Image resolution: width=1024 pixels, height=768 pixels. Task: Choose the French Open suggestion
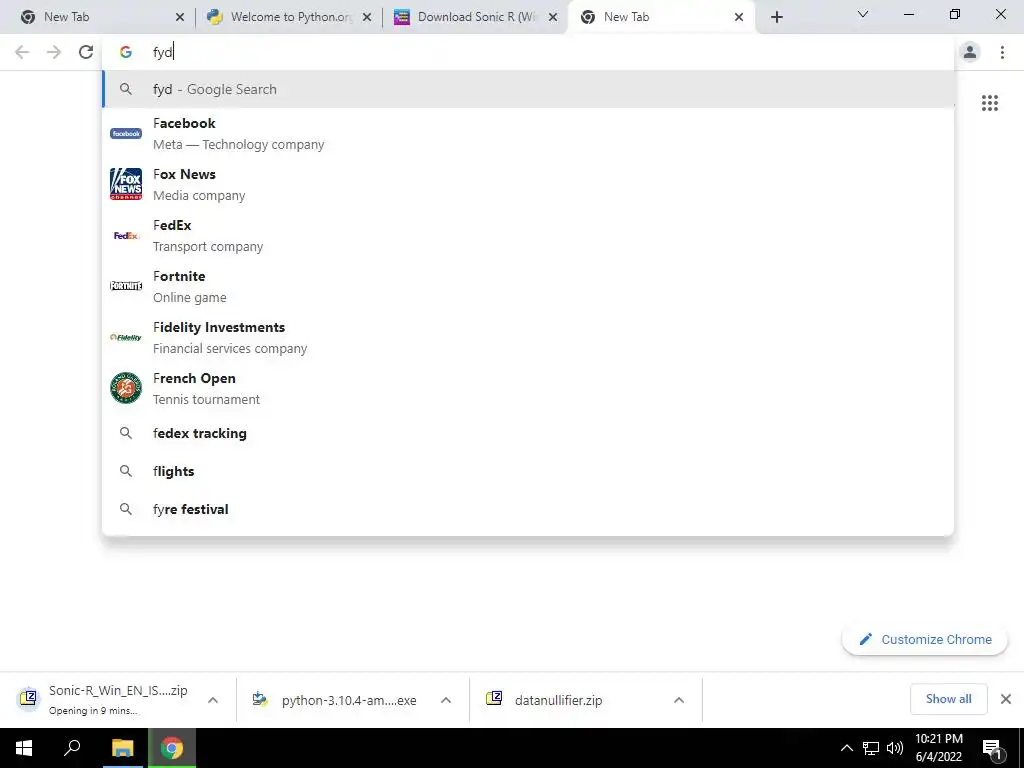(x=528, y=388)
